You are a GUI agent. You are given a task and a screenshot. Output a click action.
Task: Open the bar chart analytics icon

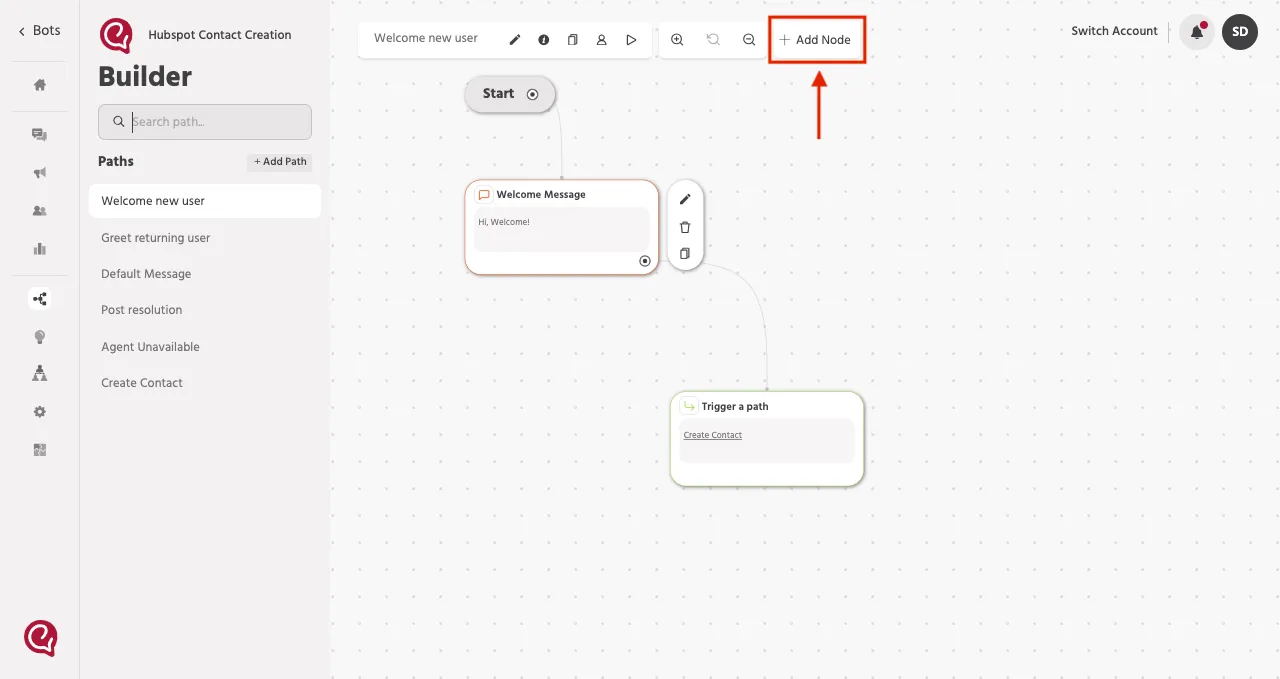click(40, 248)
